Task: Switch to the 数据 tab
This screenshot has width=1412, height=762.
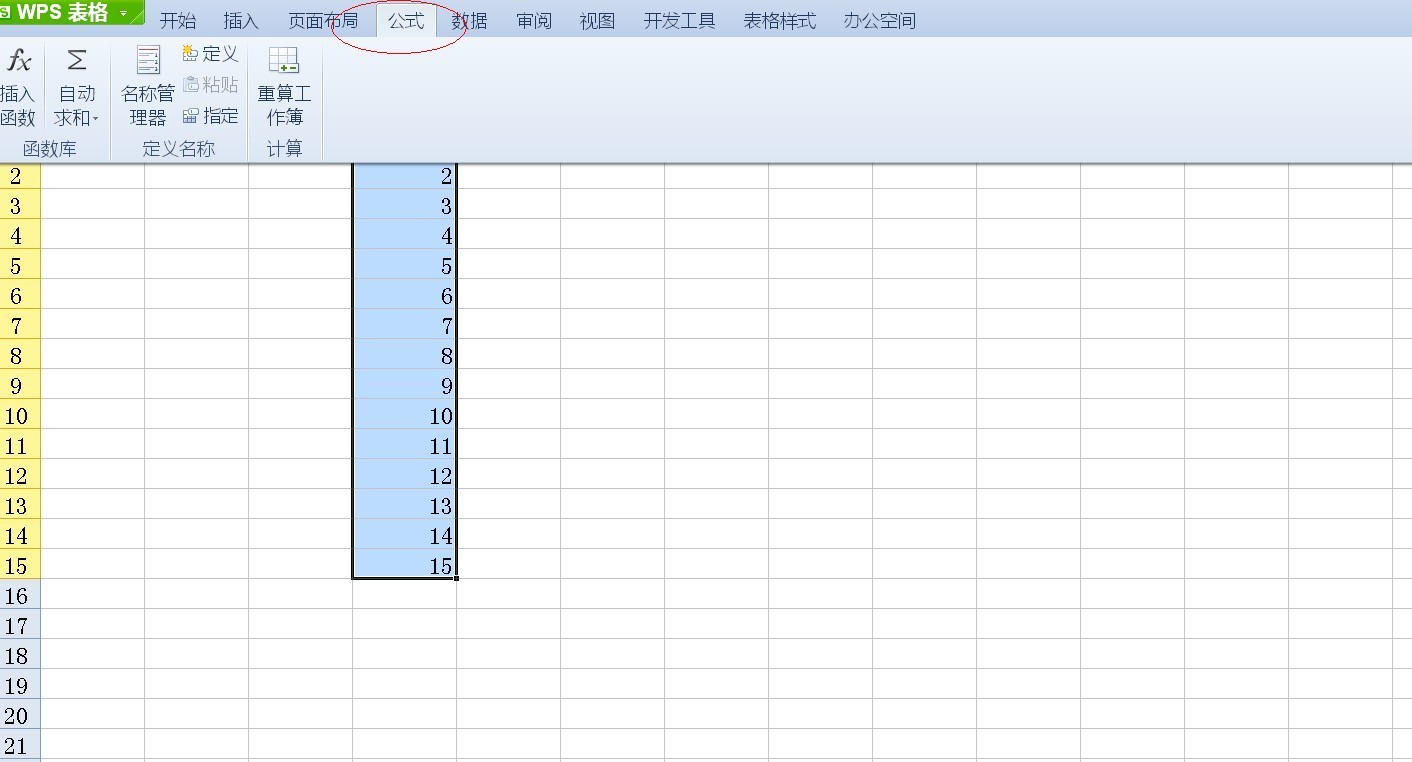Action: click(469, 21)
